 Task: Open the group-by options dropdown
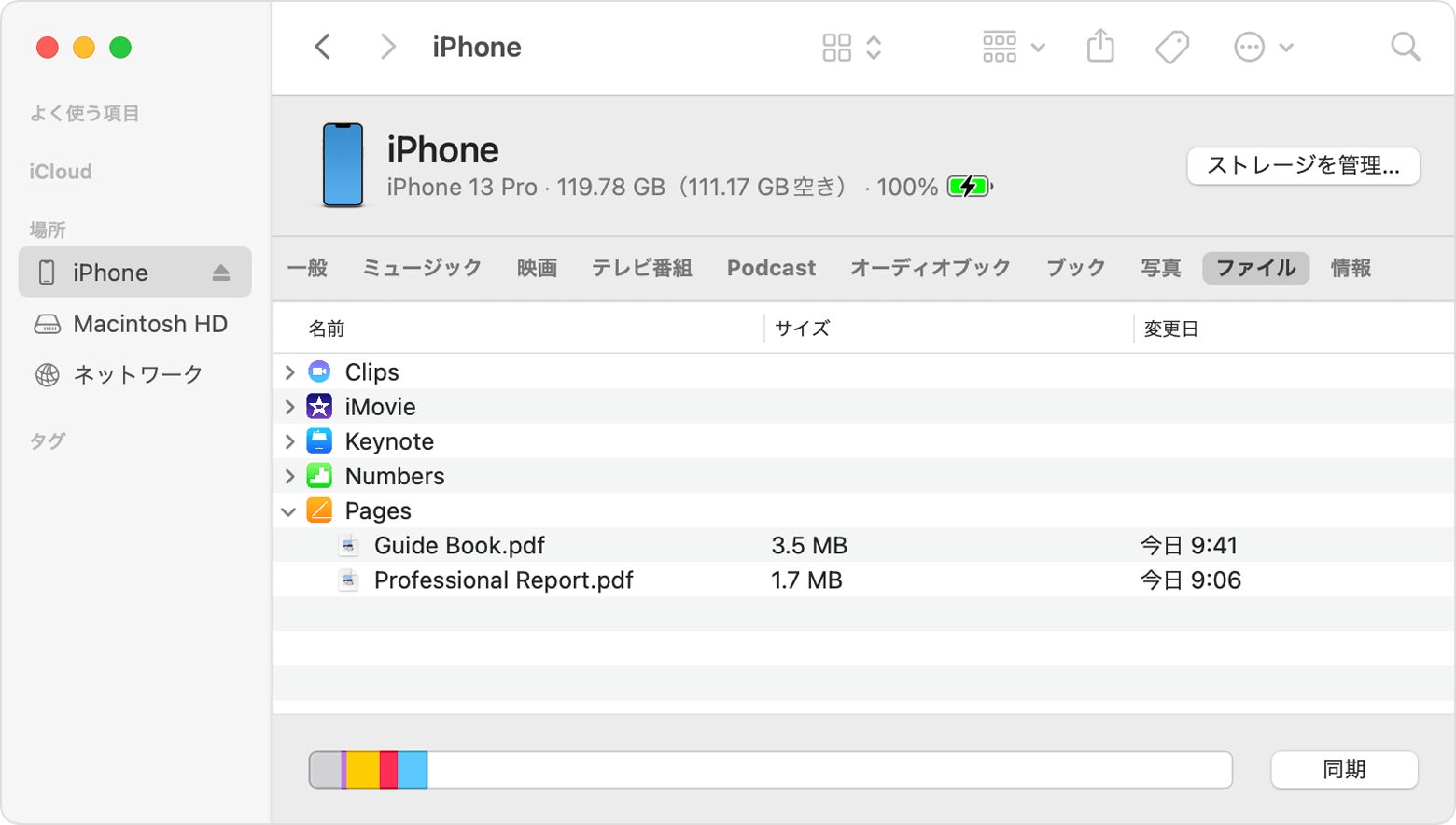[1014, 47]
